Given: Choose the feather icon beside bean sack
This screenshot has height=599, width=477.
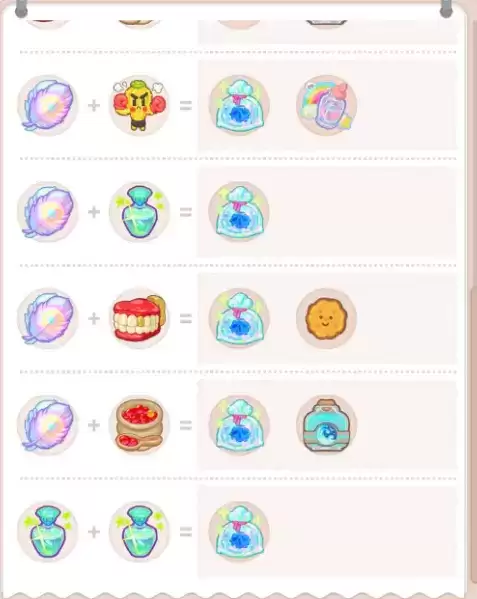Looking at the screenshot, I should point(48,425).
